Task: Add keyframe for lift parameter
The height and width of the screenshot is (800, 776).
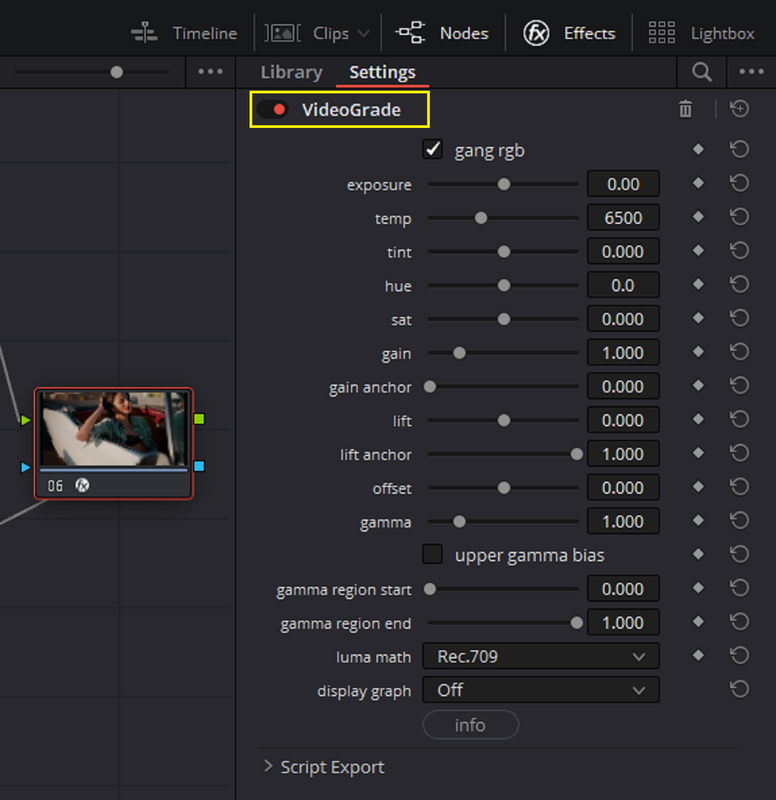Action: (698, 419)
